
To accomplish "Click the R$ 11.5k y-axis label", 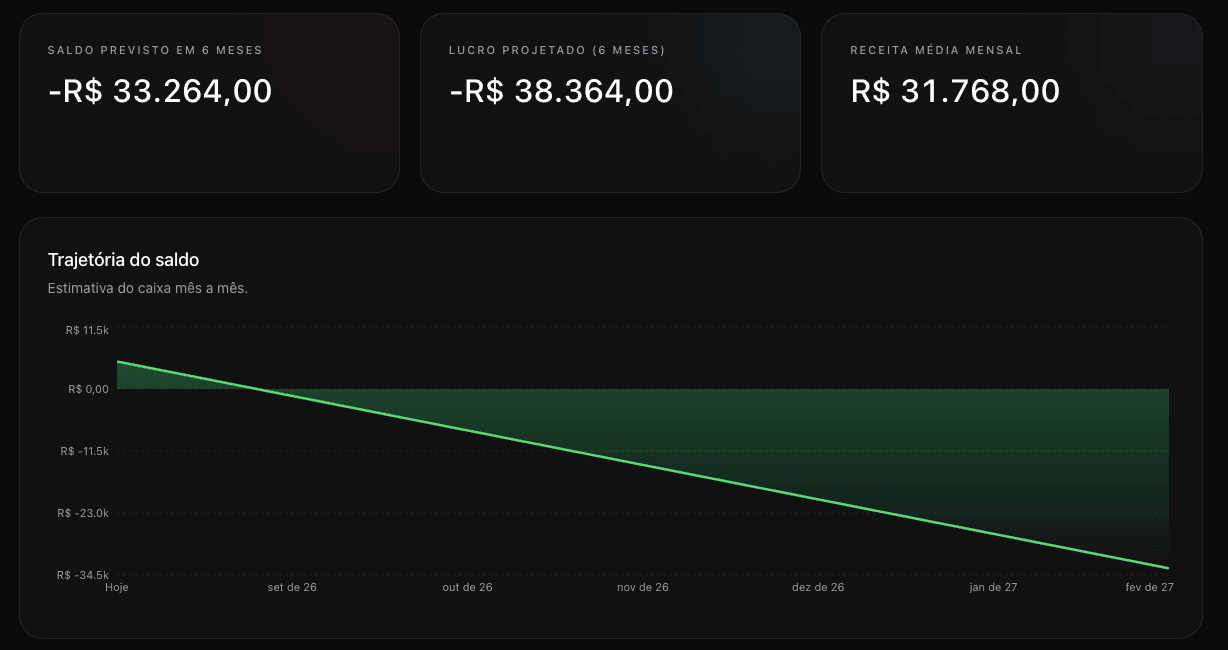I will point(87,329).
